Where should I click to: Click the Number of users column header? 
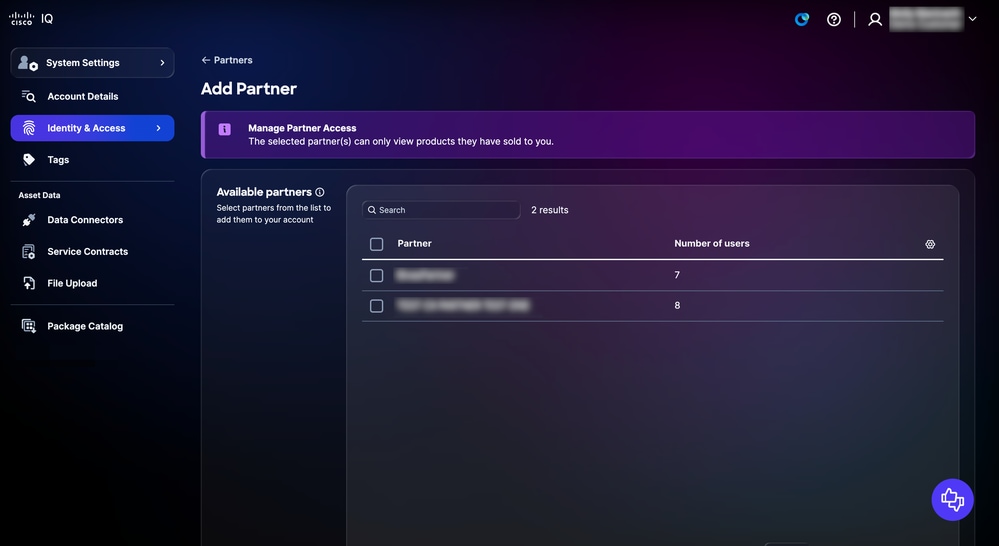(712, 243)
